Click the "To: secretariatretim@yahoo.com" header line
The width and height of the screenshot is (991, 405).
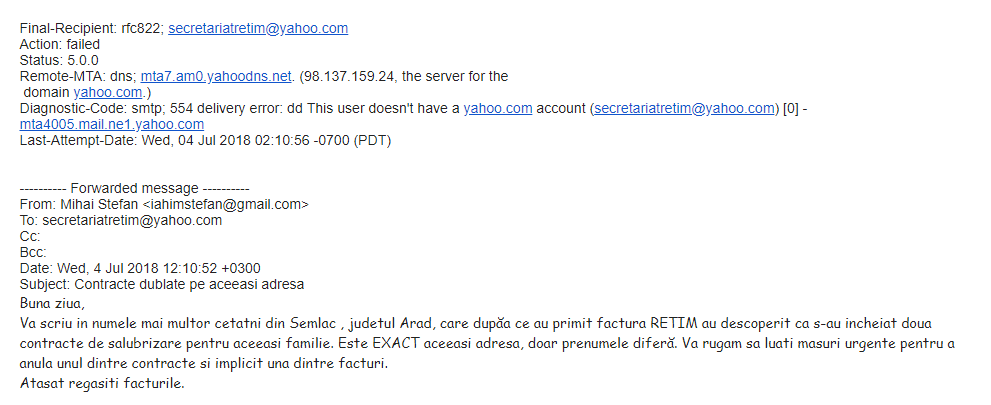click(121, 221)
